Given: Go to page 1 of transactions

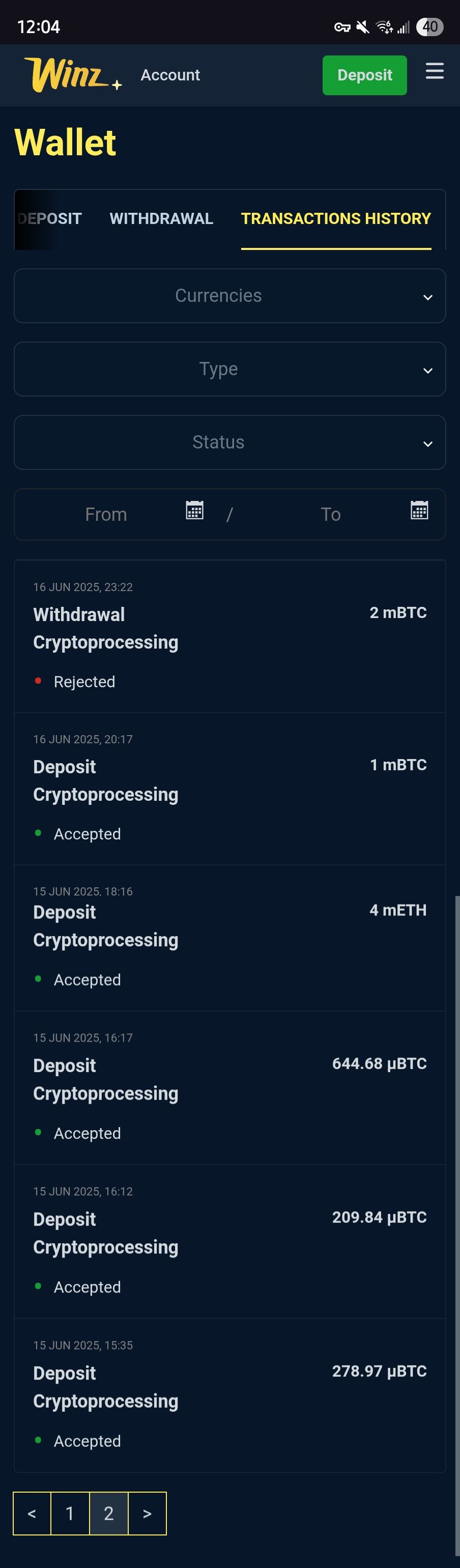Looking at the screenshot, I should [70, 1513].
